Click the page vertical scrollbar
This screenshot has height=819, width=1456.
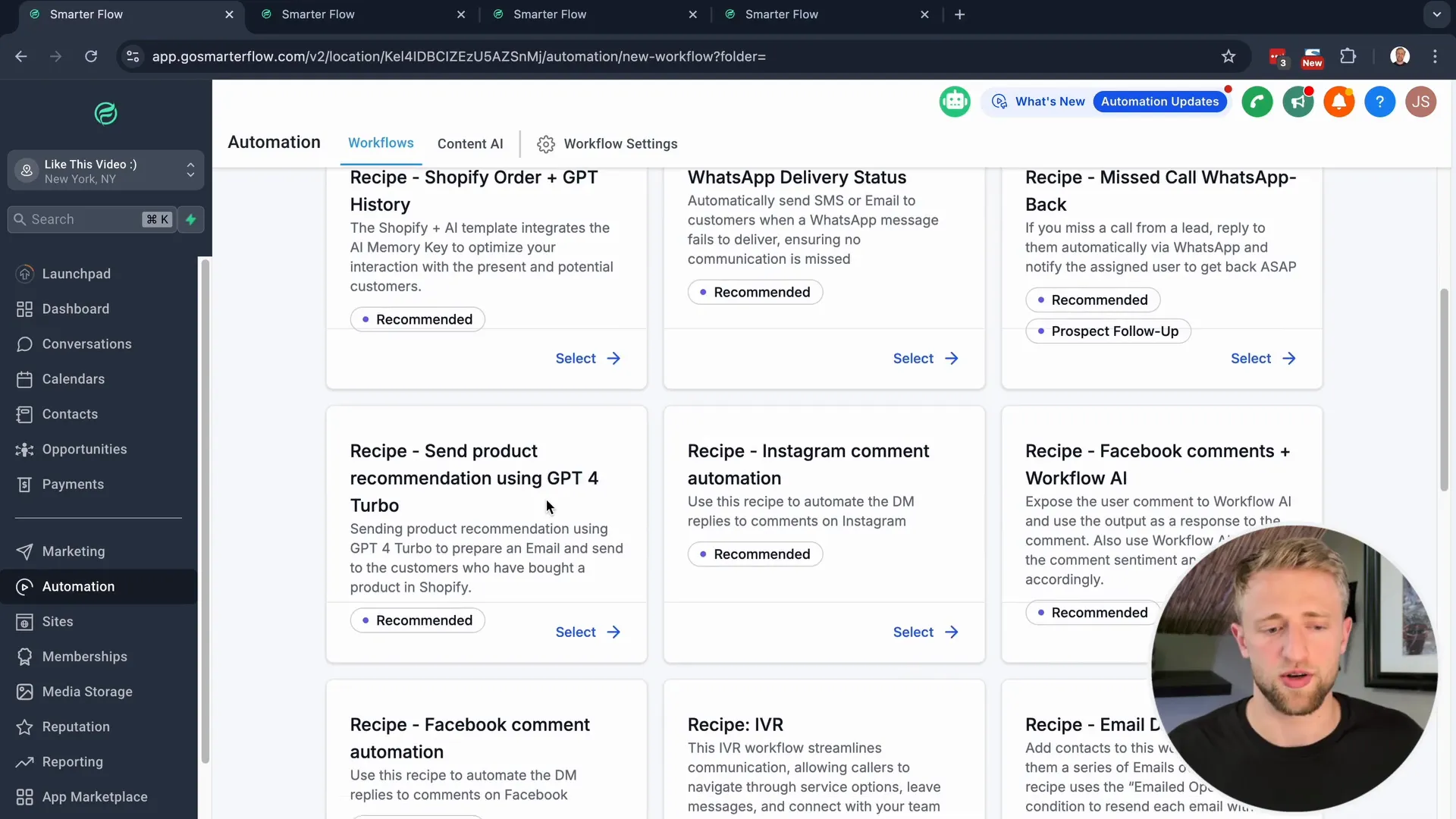[1444, 391]
